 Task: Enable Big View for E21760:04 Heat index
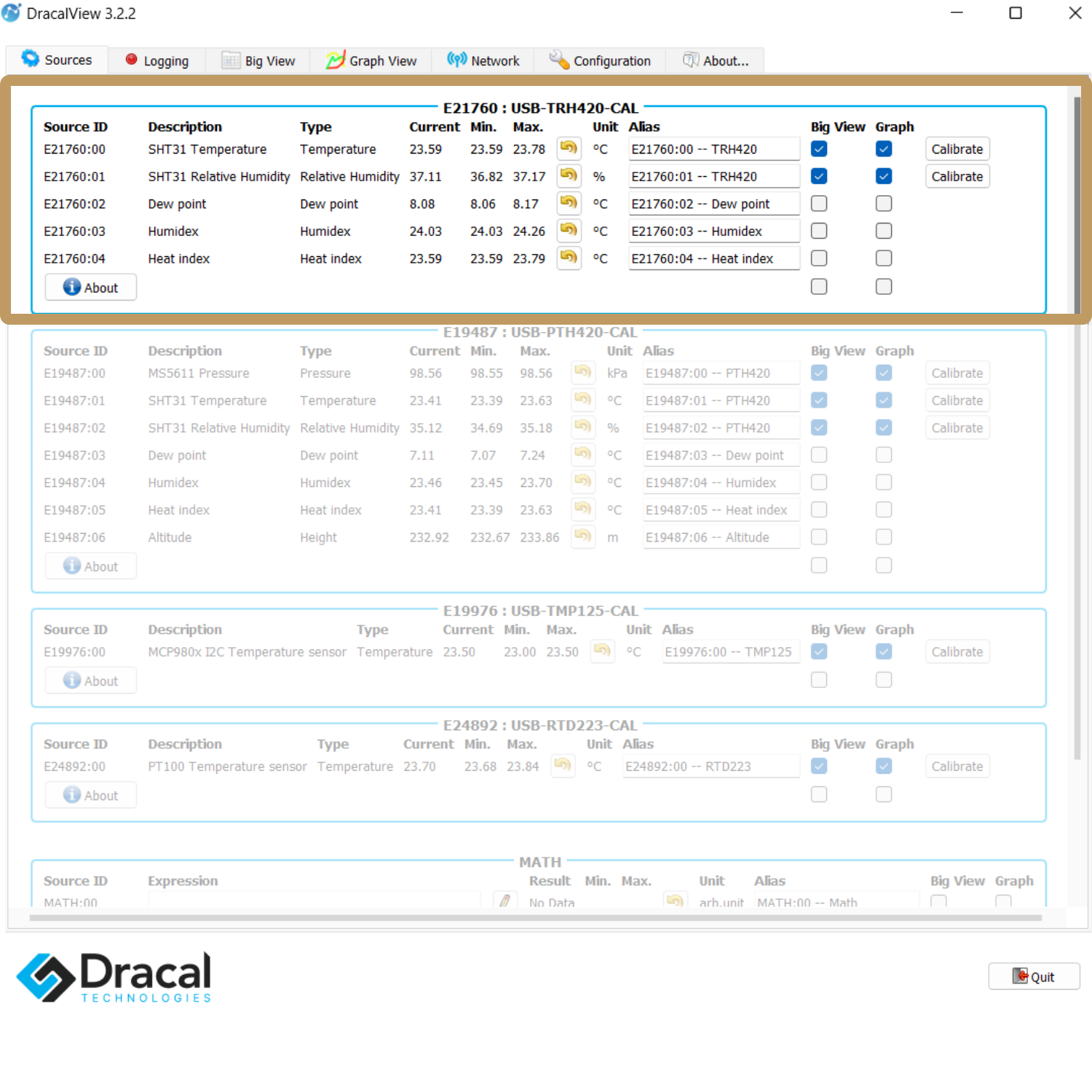click(819, 258)
